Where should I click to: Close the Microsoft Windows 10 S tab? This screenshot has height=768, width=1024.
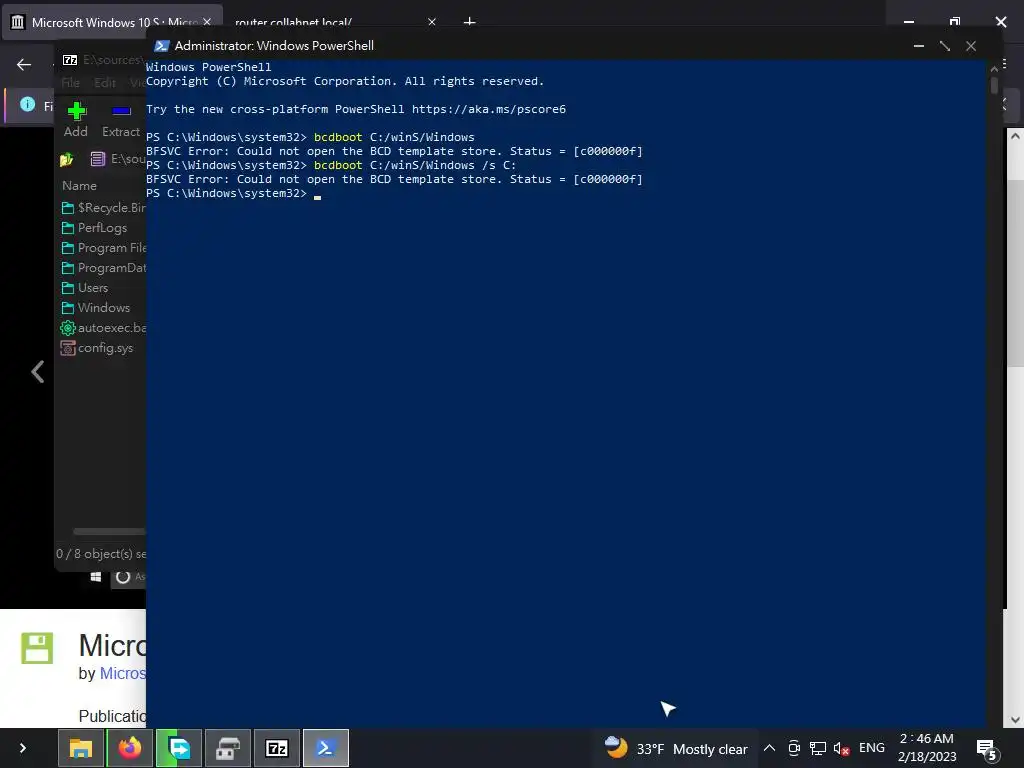point(207,22)
